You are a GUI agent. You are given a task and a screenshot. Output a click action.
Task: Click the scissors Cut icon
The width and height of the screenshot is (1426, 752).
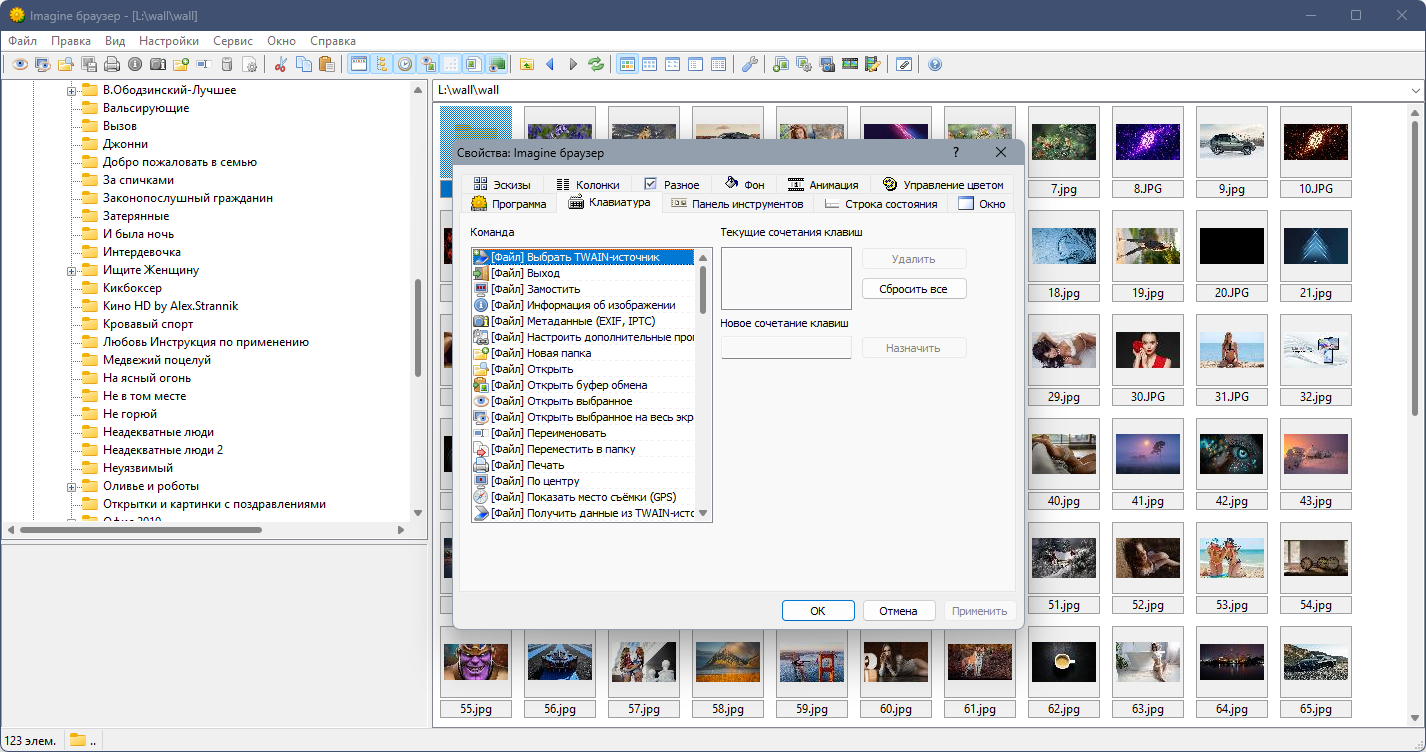(281, 65)
